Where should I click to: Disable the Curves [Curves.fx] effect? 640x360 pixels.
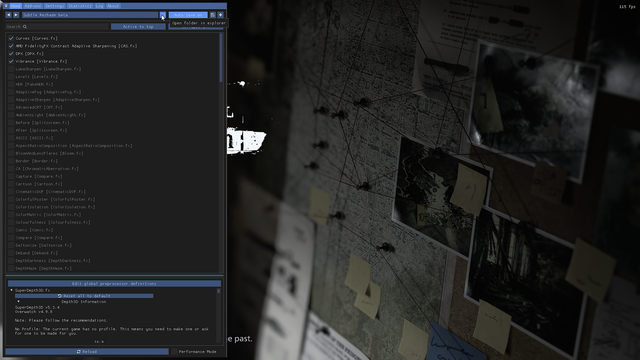(11, 38)
